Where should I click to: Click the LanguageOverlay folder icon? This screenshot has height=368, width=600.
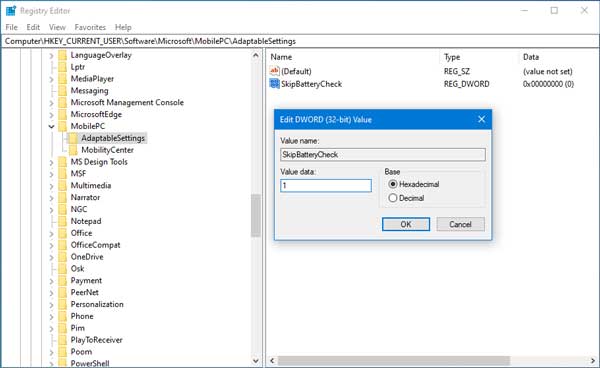click(62, 55)
